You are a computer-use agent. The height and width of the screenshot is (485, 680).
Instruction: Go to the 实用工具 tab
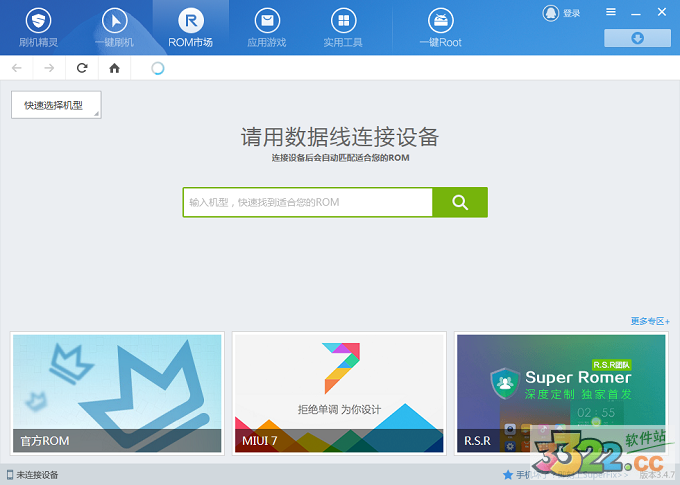coord(343,27)
